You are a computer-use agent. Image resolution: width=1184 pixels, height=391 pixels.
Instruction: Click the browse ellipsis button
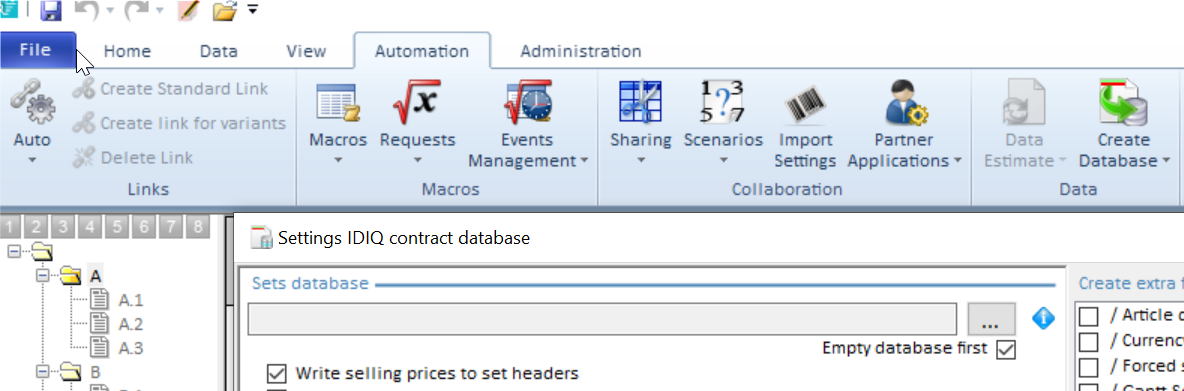coord(992,319)
